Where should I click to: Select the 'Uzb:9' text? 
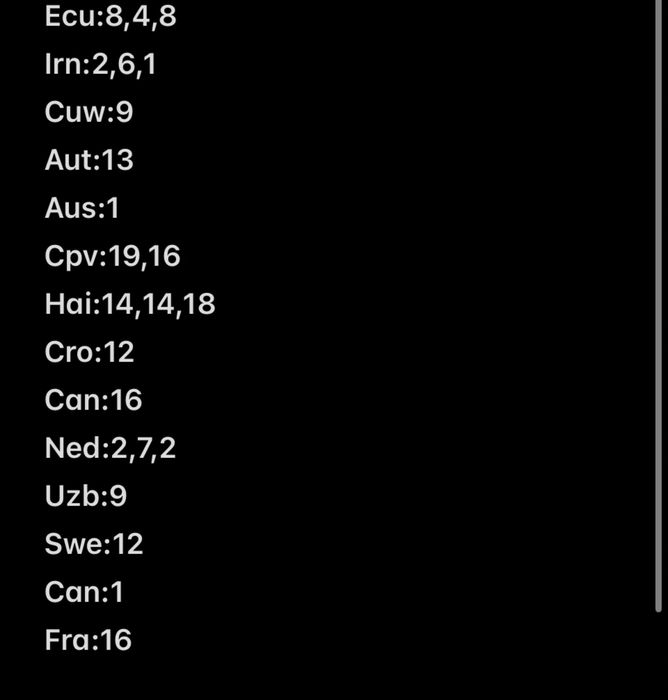point(86,496)
